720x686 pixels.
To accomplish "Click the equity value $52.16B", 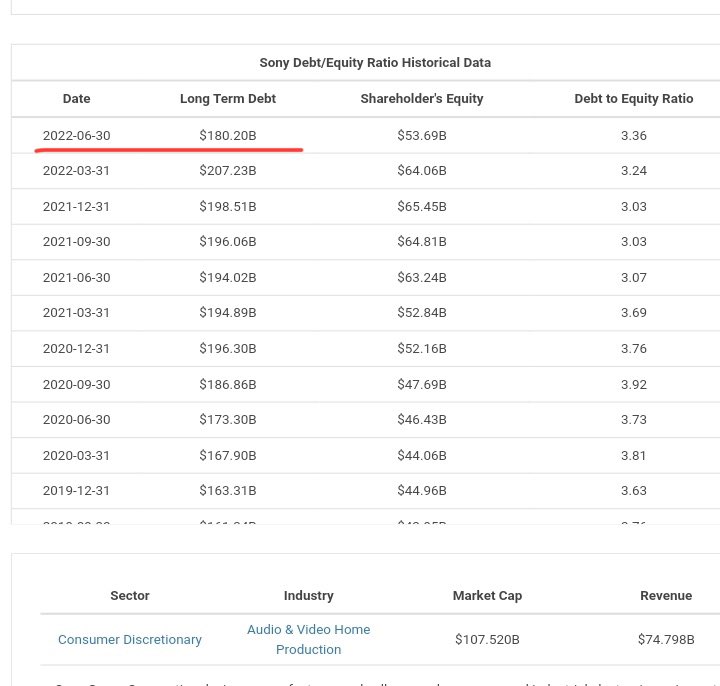I will click(422, 349).
